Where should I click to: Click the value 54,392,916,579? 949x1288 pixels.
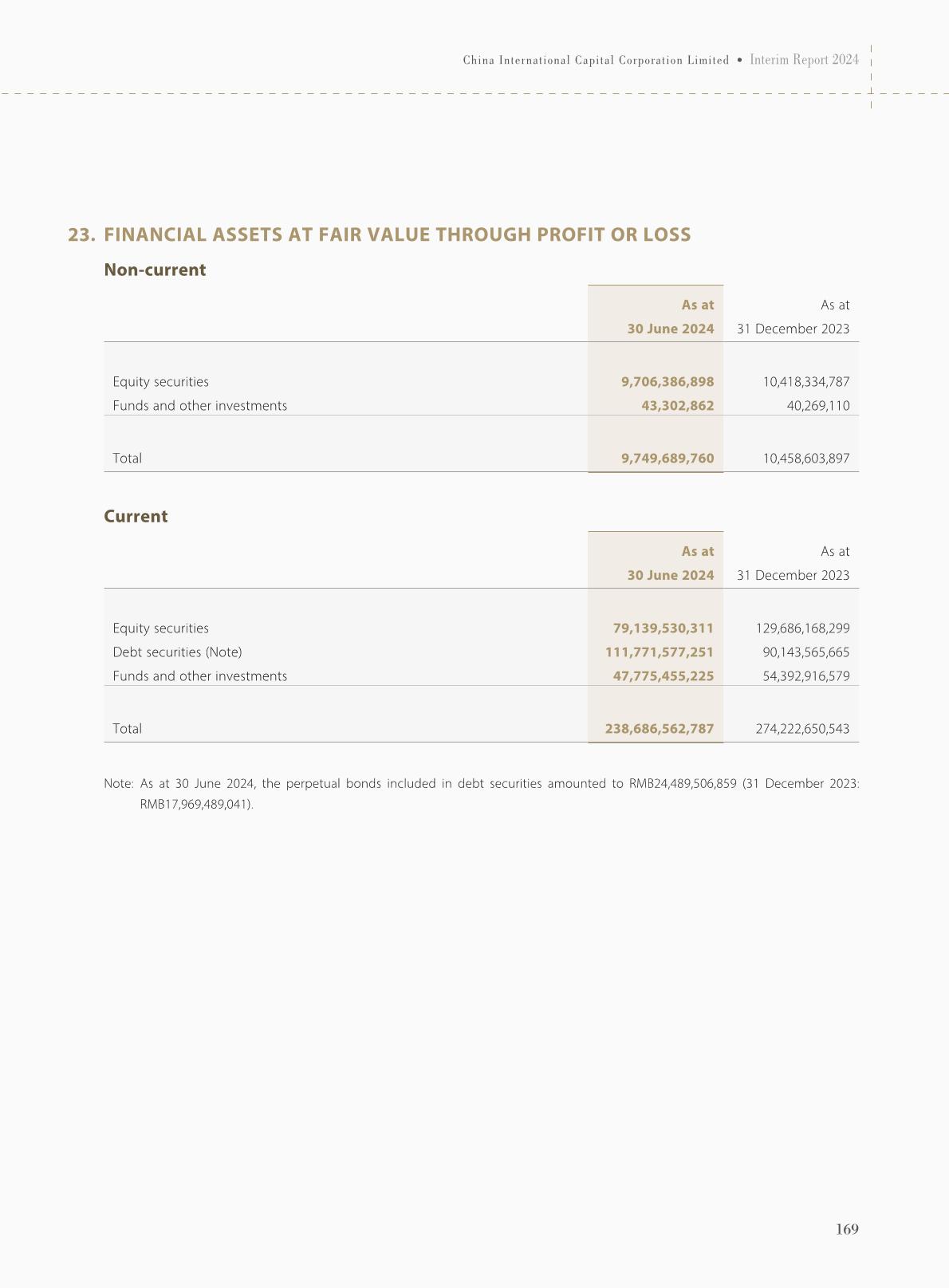805,676
